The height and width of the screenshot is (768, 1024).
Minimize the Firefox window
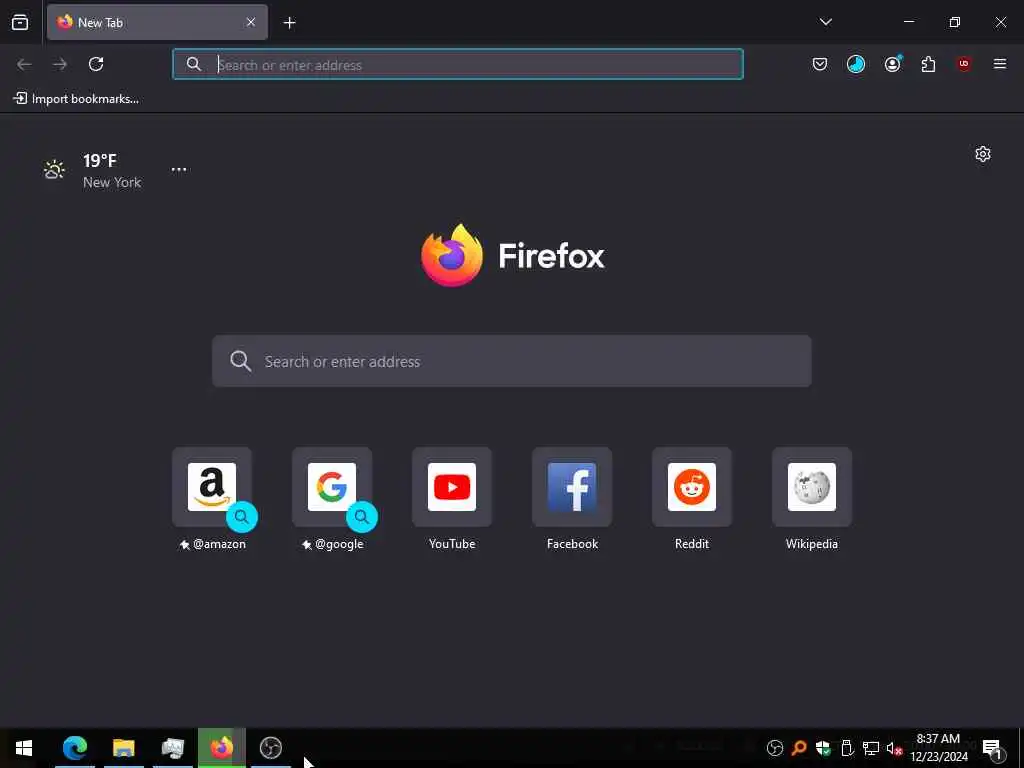(908, 22)
